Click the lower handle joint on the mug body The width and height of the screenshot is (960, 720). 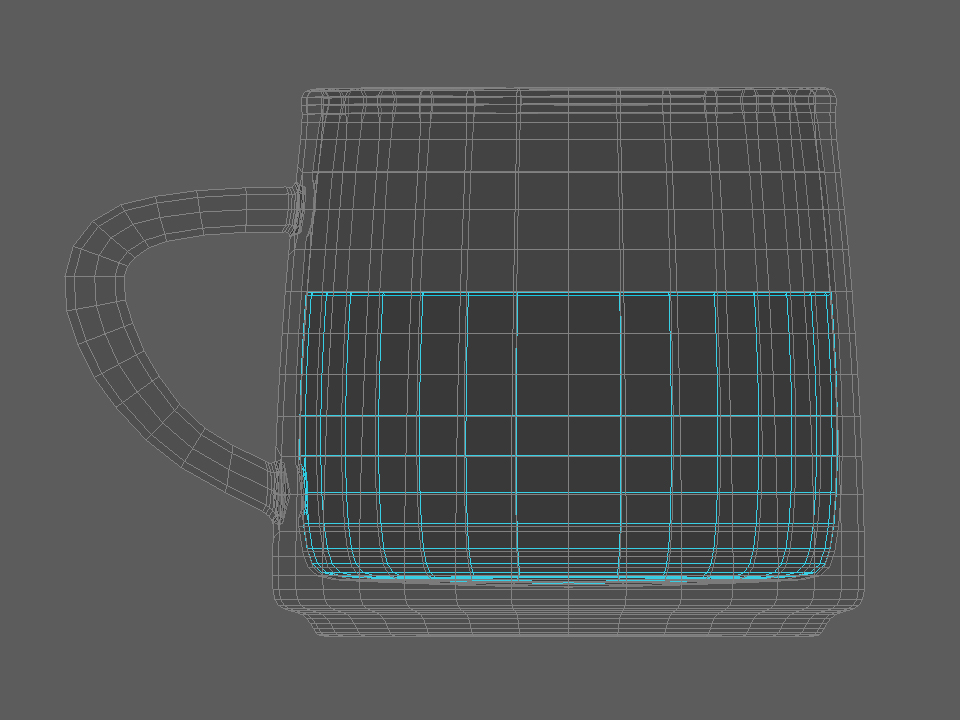(x=280, y=493)
